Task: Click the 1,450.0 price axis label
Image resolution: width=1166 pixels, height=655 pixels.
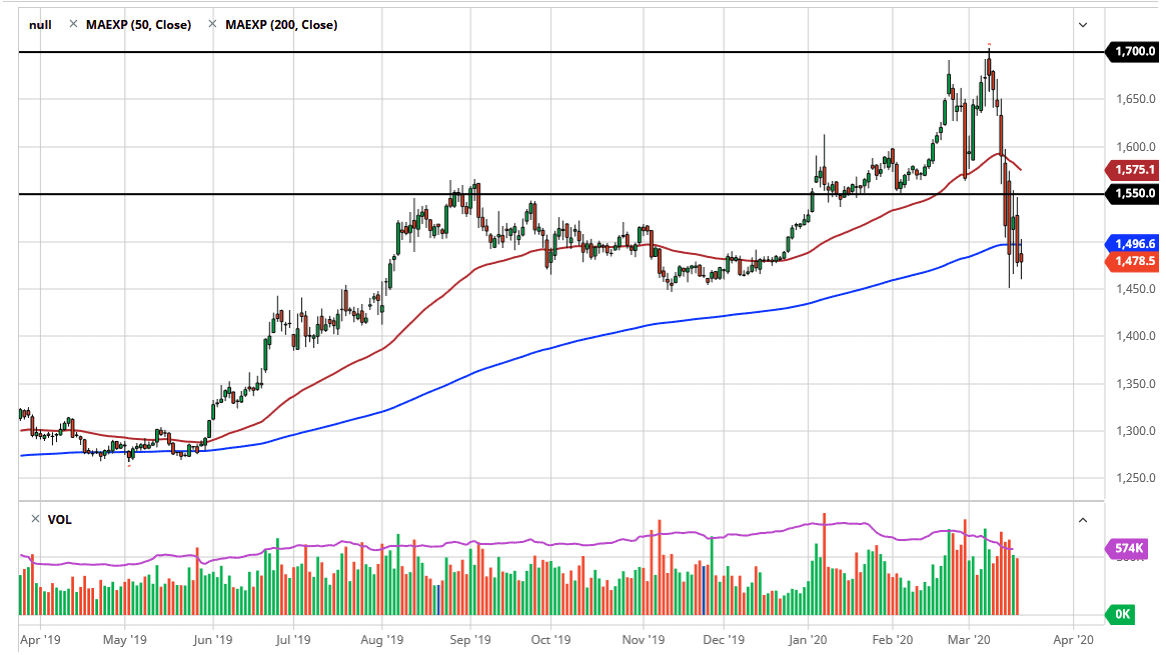Action: click(1136, 288)
